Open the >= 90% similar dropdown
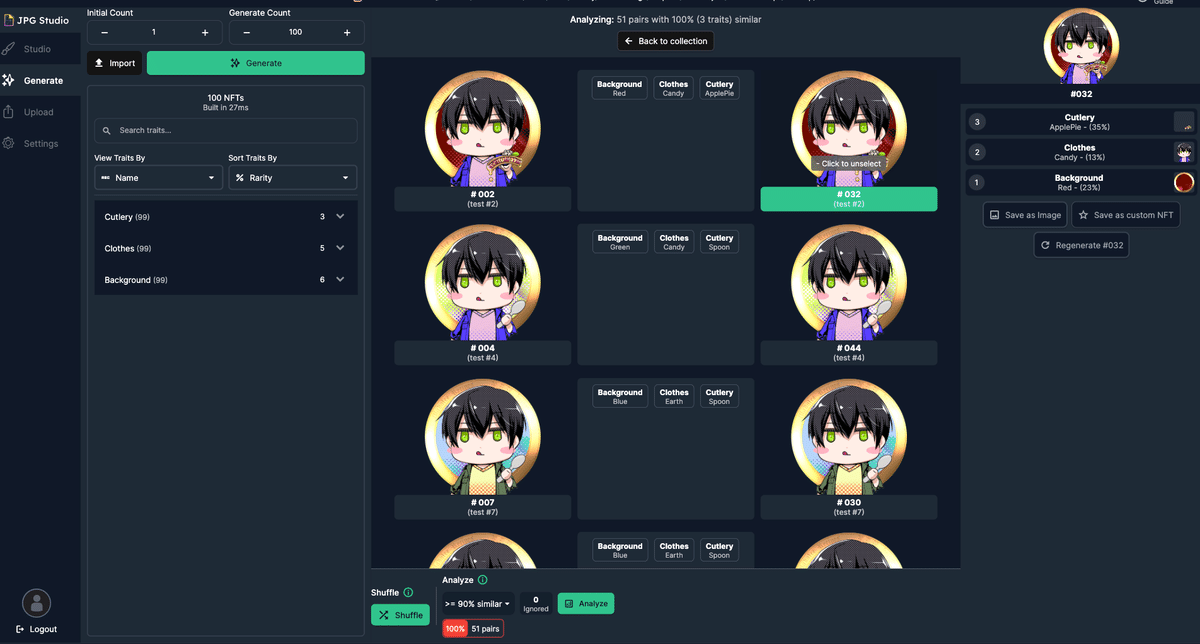The image size is (1200, 644). pos(478,604)
